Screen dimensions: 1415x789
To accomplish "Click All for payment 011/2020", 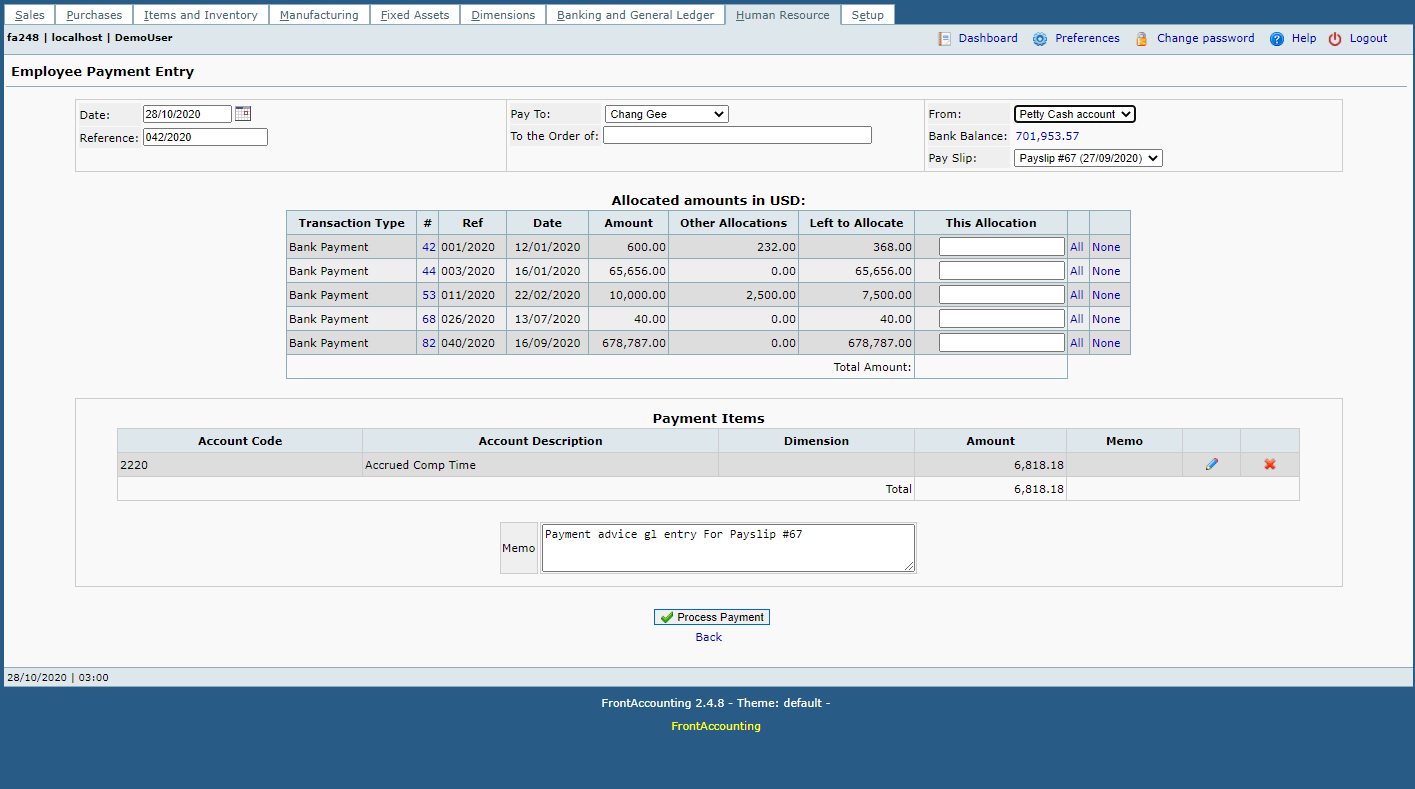I will point(1077,295).
